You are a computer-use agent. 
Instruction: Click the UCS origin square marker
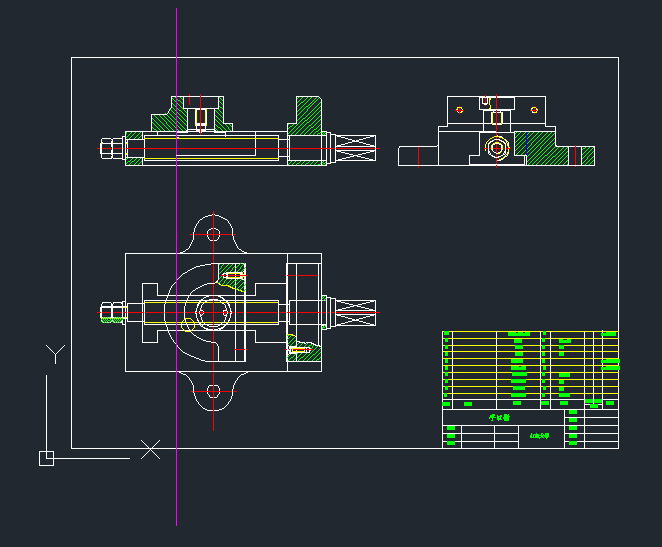coord(46,458)
